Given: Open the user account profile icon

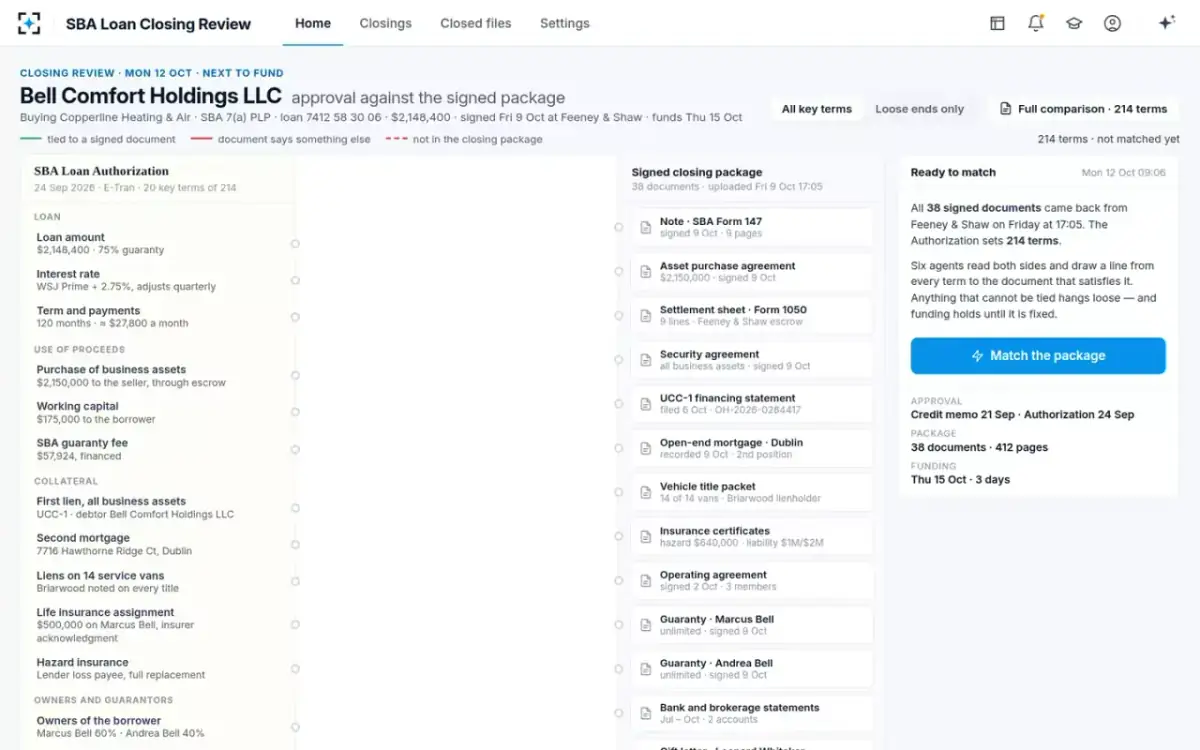Looking at the screenshot, I should pos(1112,23).
